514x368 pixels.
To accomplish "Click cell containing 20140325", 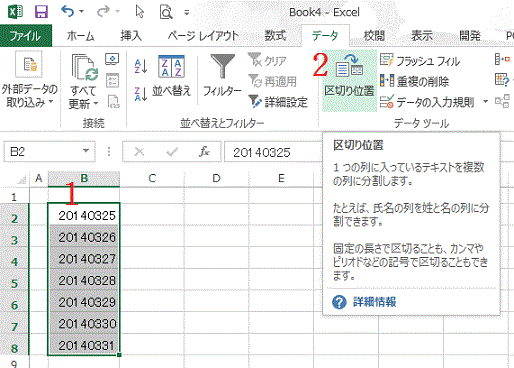I will 84,215.
